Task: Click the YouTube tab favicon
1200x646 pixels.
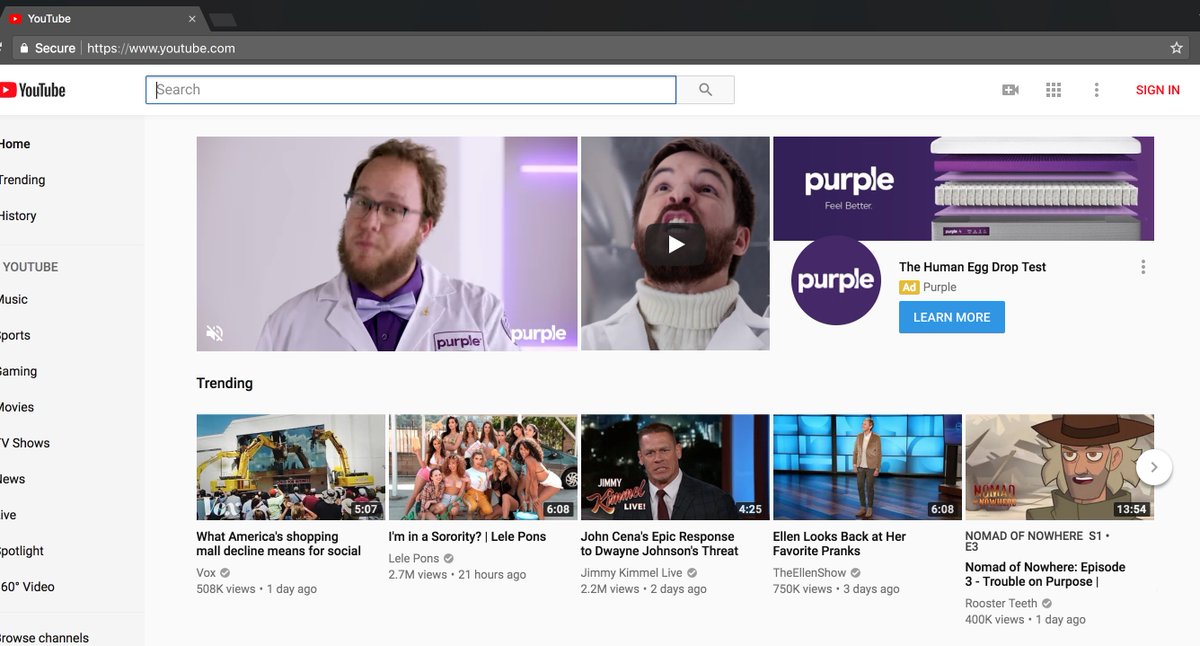Action: tap(16, 19)
